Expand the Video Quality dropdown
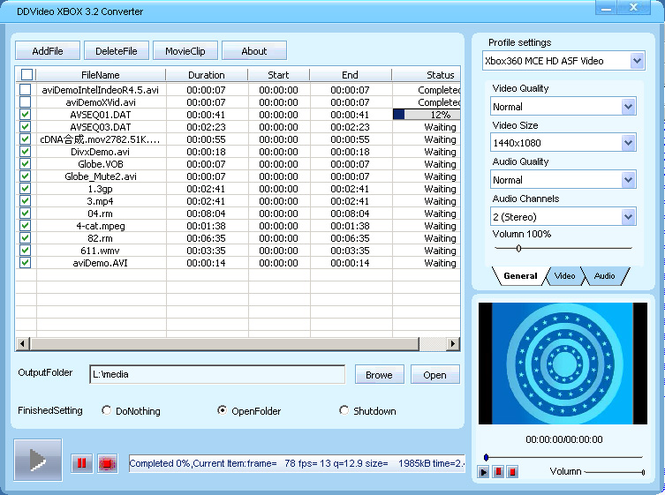665x495 pixels. tap(629, 106)
